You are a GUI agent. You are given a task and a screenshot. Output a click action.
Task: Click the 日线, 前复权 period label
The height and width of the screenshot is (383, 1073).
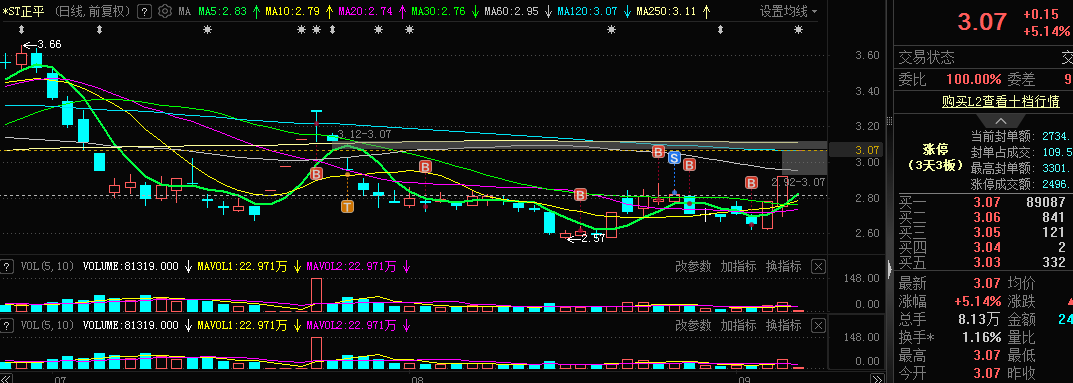pos(92,12)
